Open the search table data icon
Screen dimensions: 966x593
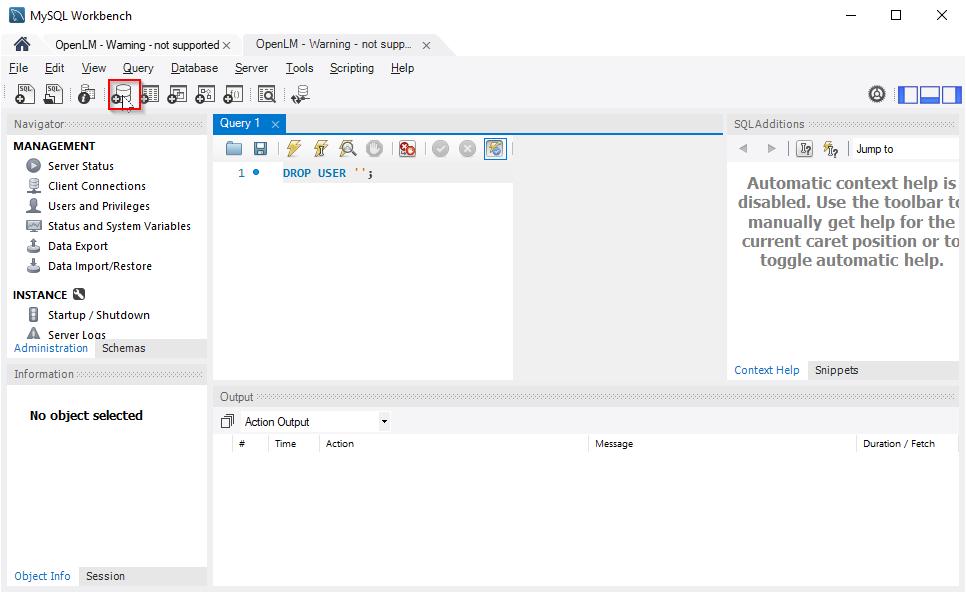point(267,95)
